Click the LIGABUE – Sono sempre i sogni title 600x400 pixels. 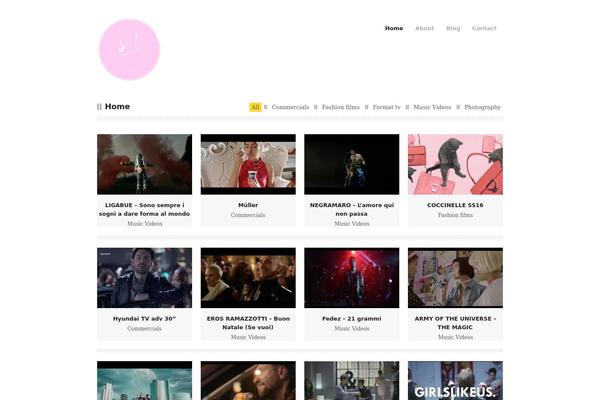pos(145,209)
